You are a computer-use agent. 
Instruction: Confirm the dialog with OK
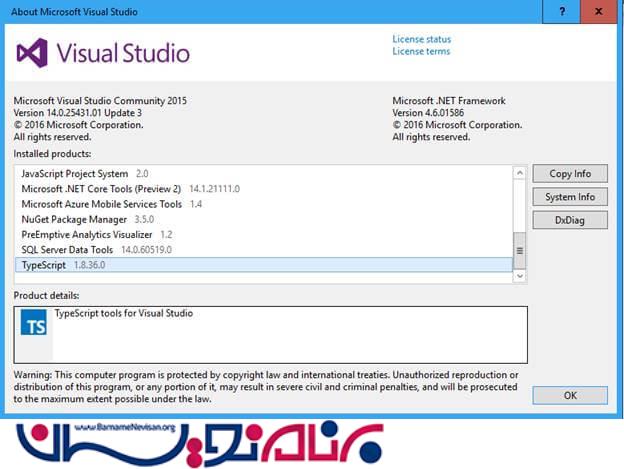tap(570, 395)
